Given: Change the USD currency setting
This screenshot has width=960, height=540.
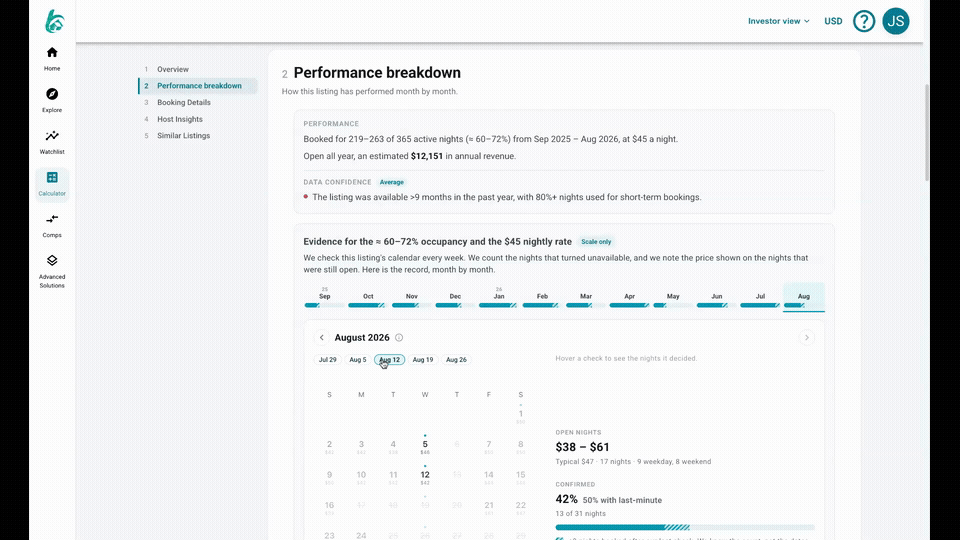Looking at the screenshot, I should [833, 21].
